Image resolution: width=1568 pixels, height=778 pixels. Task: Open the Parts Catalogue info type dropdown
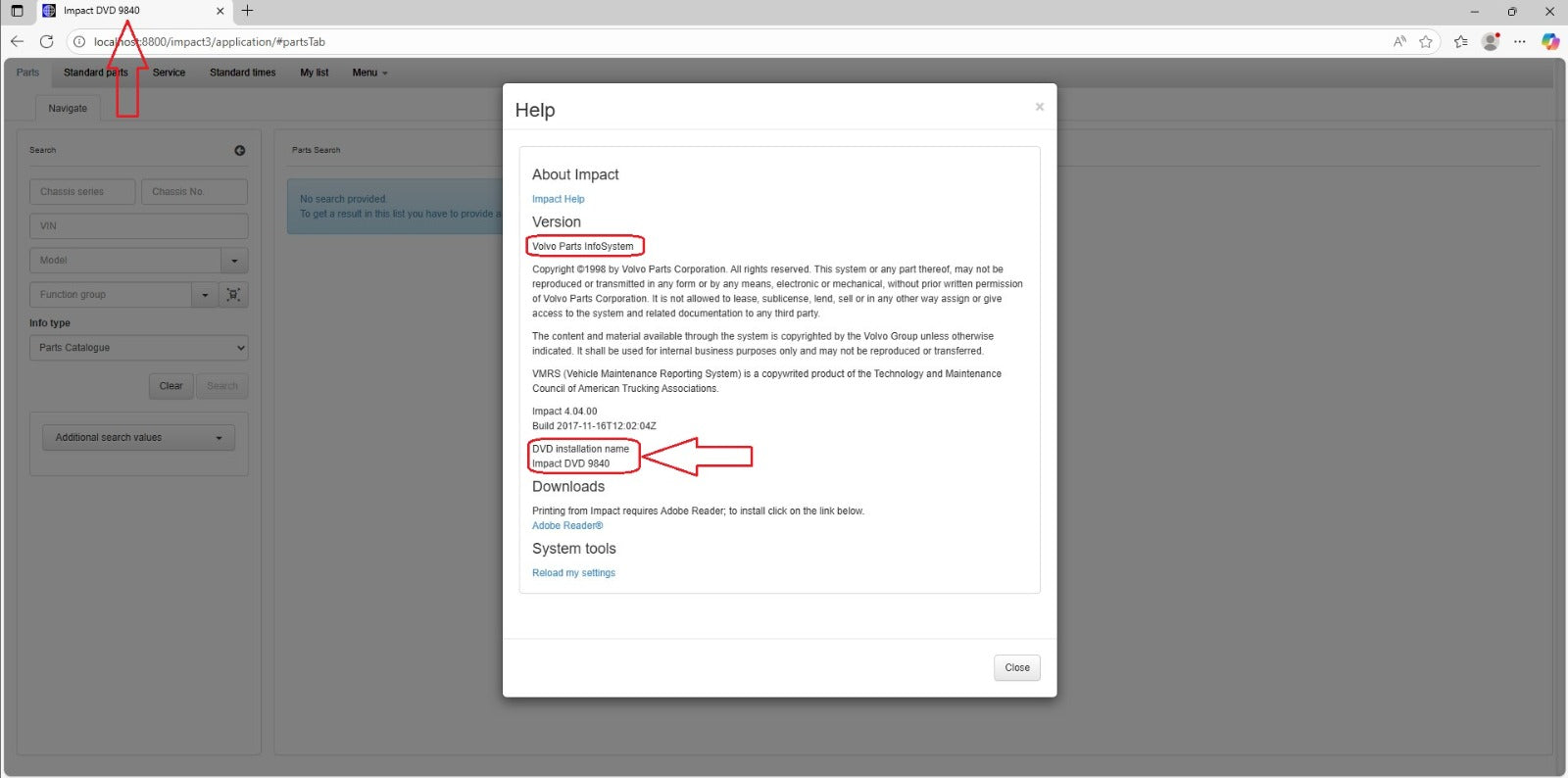coord(138,348)
